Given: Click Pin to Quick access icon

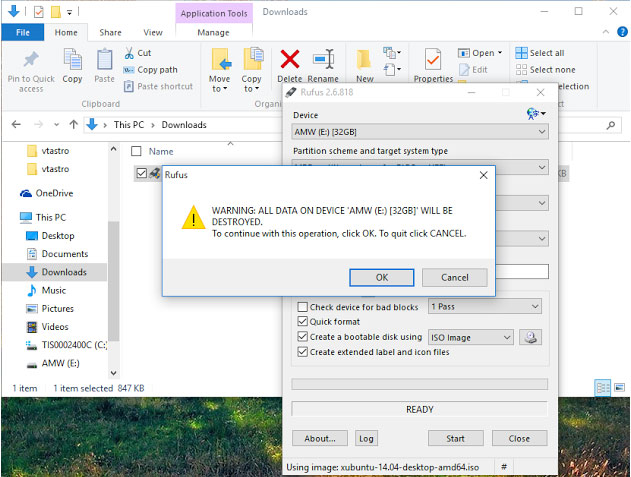Looking at the screenshot, I should click(x=31, y=60).
